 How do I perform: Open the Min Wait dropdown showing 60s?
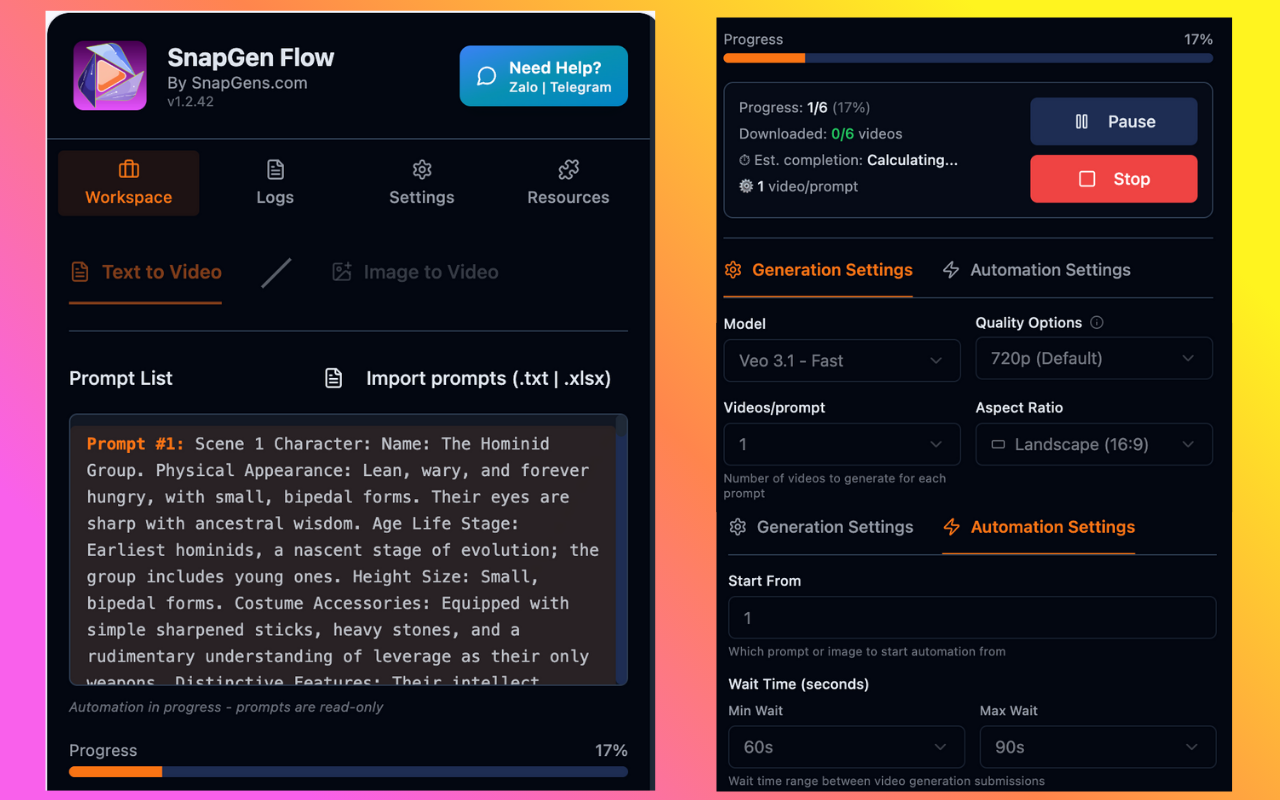click(x=846, y=747)
